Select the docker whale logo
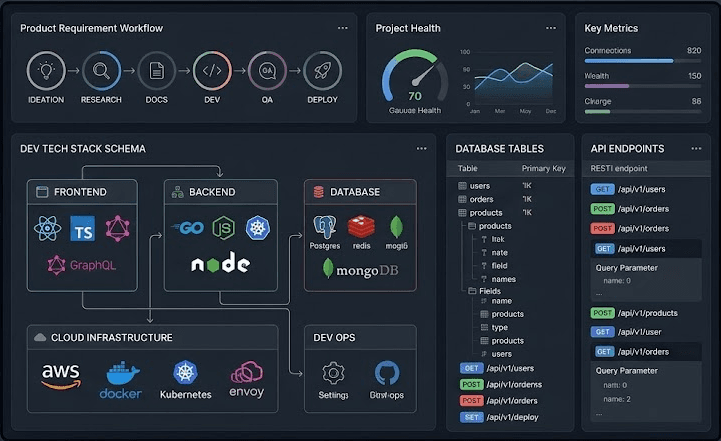 click(120, 380)
